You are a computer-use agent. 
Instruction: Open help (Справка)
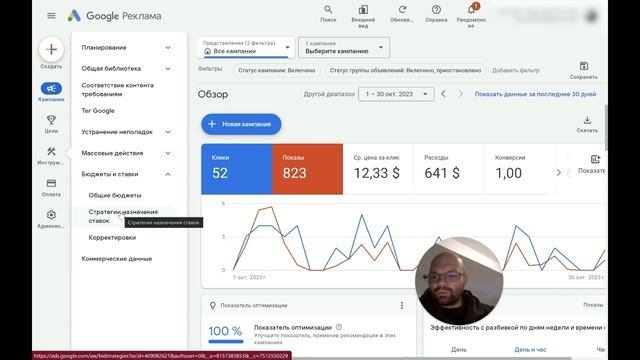pyautogui.click(x=436, y=13)
